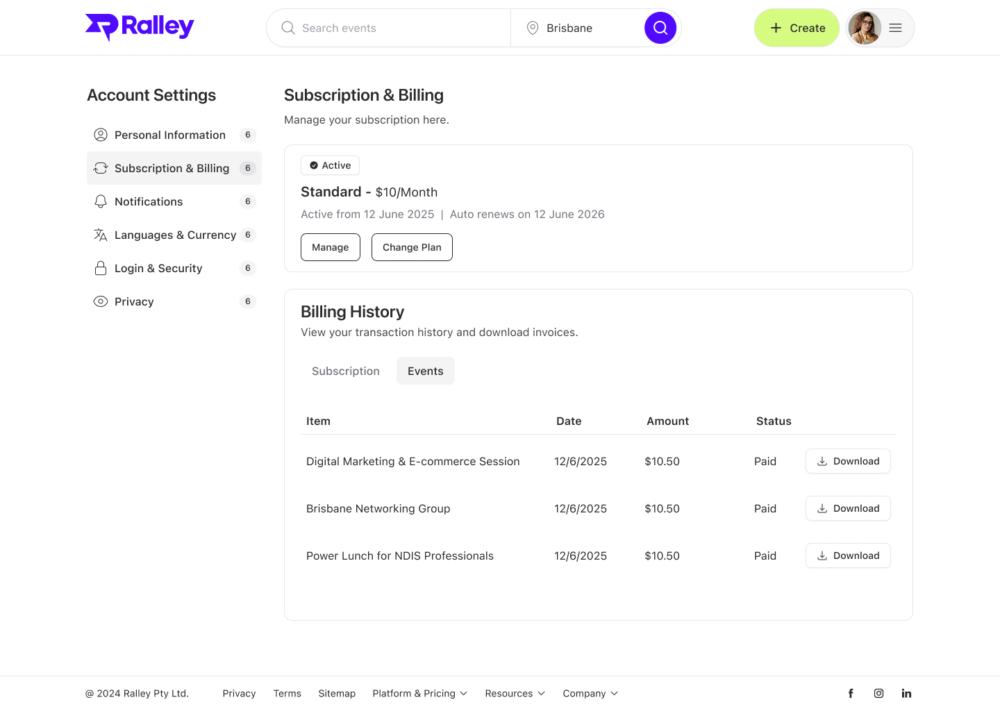The width and height of the screenshot is (1000, 711).
Task: Open Ralley's Facebook page
Action: click(x=850, y=692)
